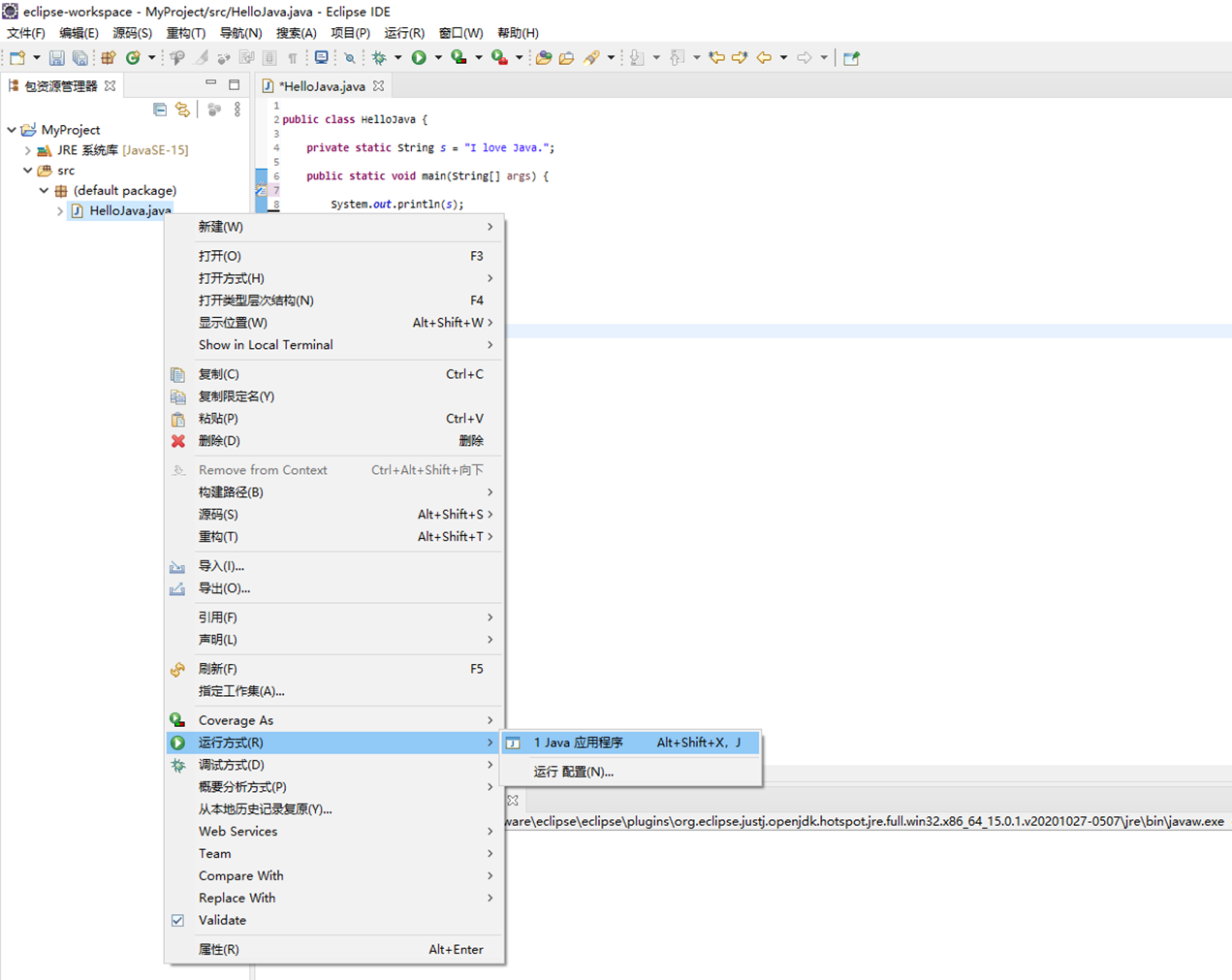
Task: Select Compare With in context menu
Action: [x=335, y=875]
